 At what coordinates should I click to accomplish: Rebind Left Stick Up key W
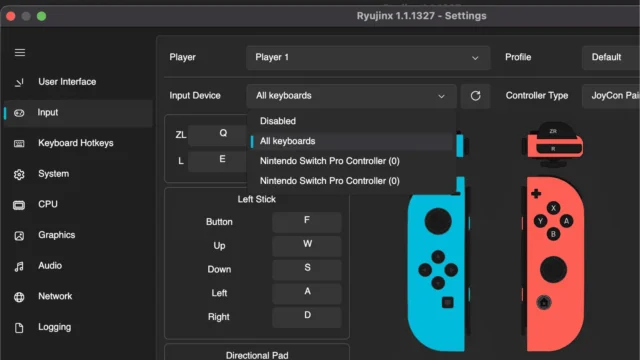307,245
